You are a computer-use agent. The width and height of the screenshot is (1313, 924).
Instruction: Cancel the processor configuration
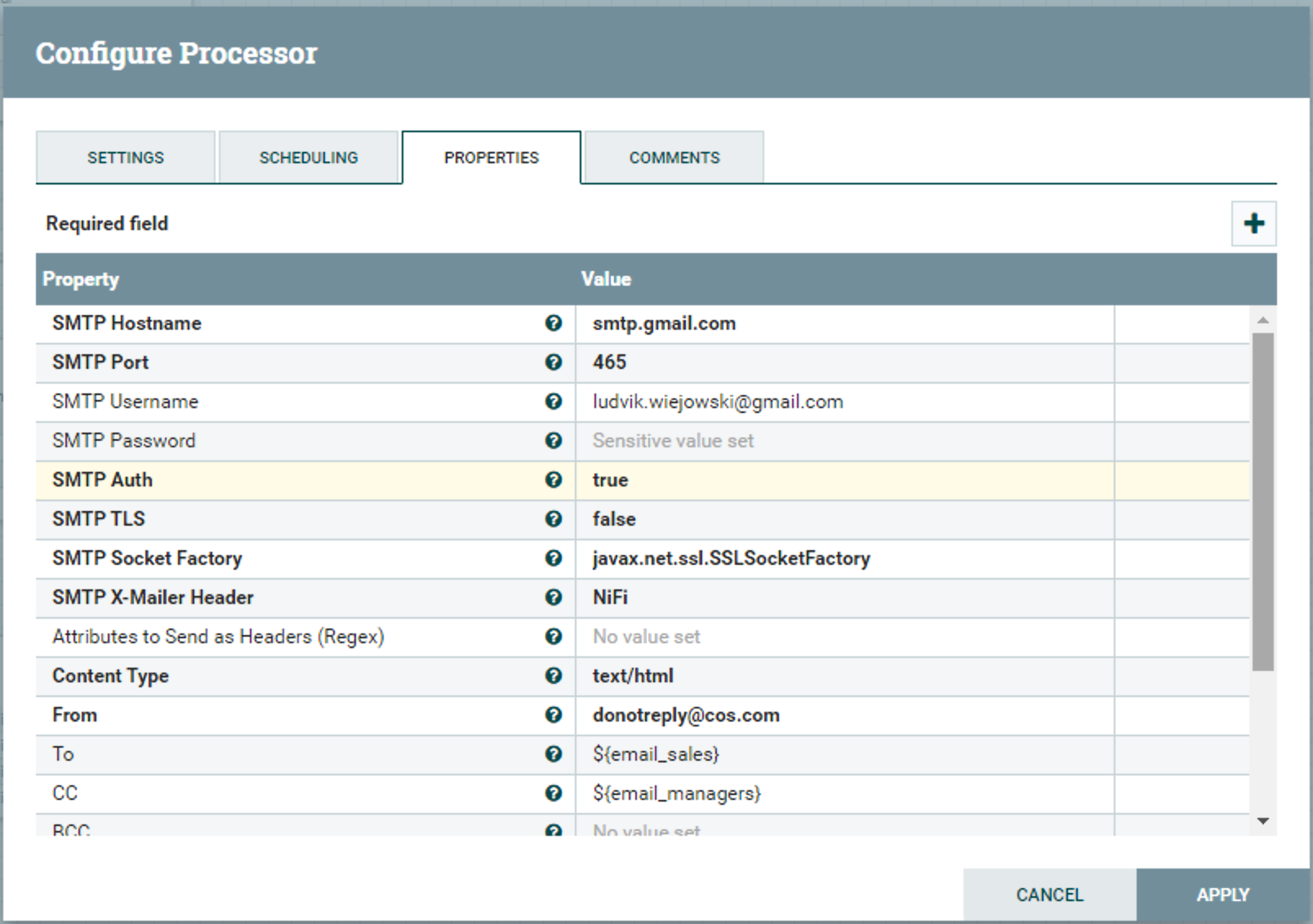[x=1049, y=895]
